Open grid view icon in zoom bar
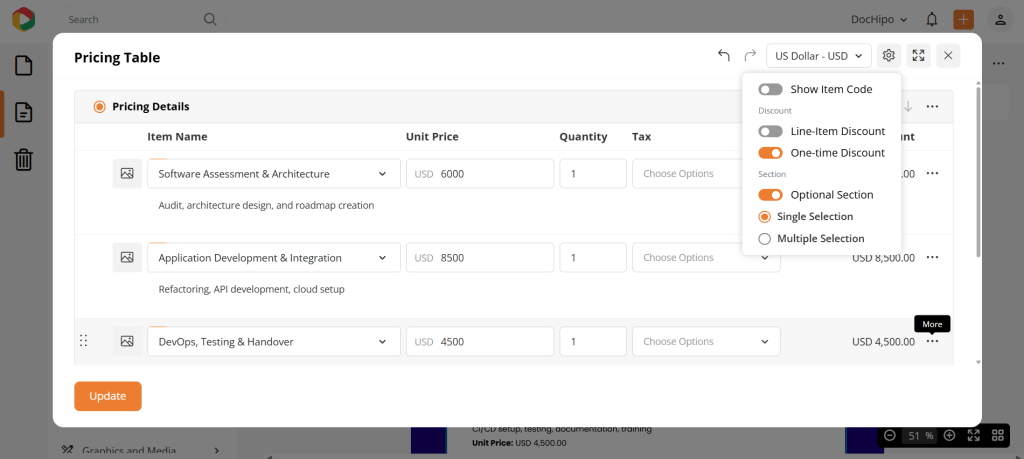This screenshot has height=459, width=1024. [997, 435]
